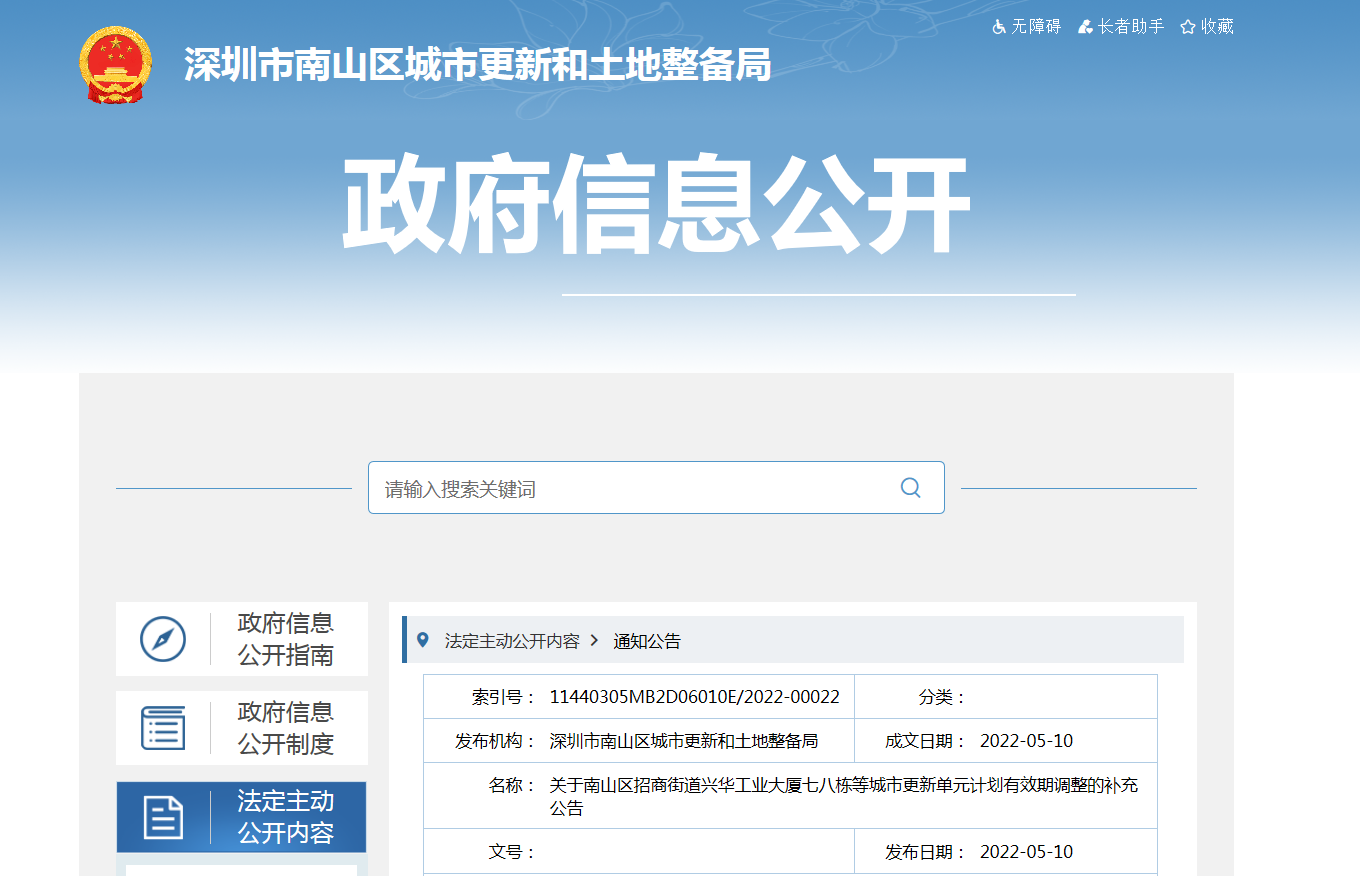Image resolution: width=1360 pixels, height=876 pixels.
Task: Click the national emblem logo
Action: click(115, 65)
